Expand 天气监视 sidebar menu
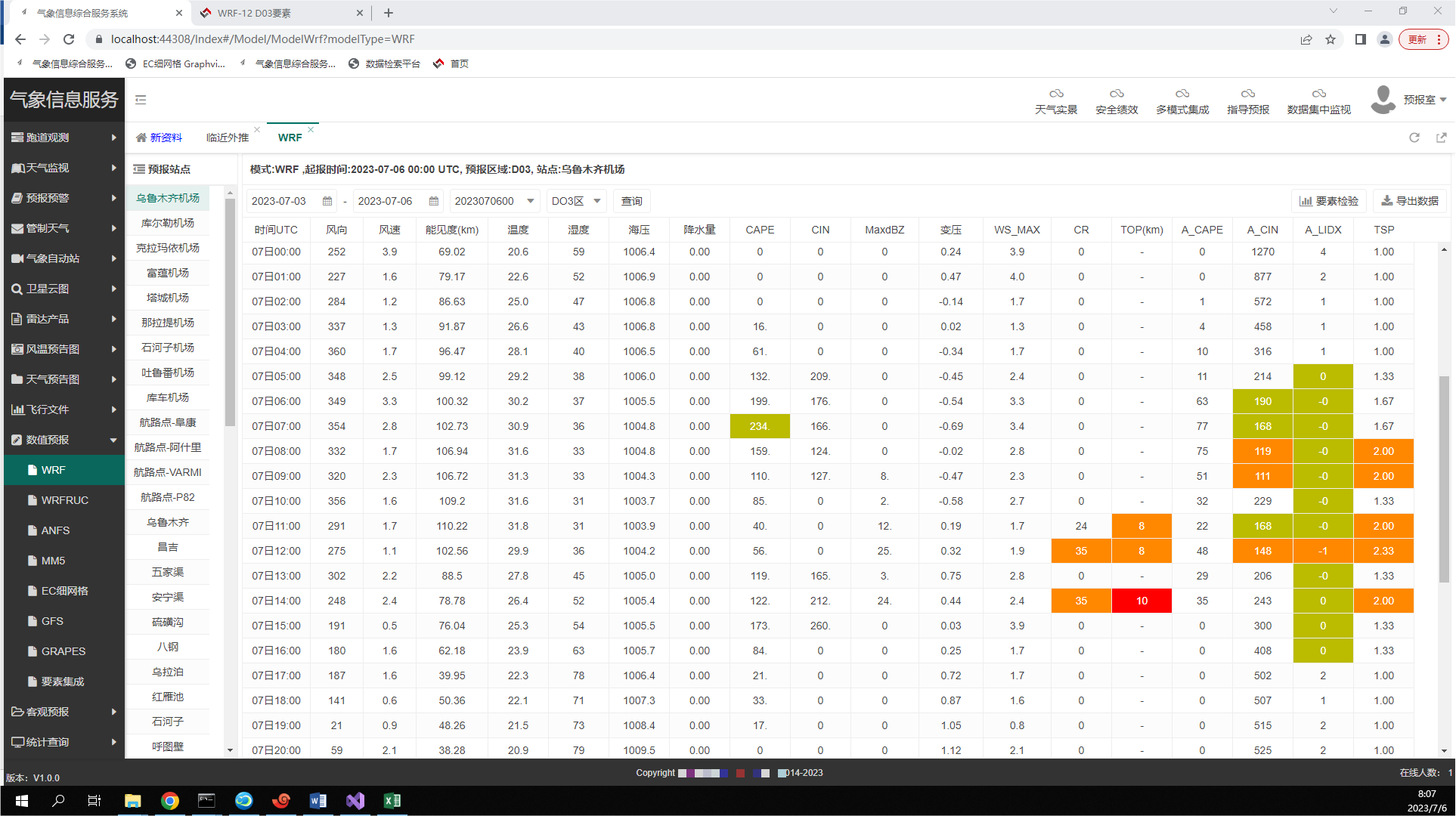Image resolution: width=1456 pixels, height=816 pixels. pyautogui.click(x=64, y=168)
